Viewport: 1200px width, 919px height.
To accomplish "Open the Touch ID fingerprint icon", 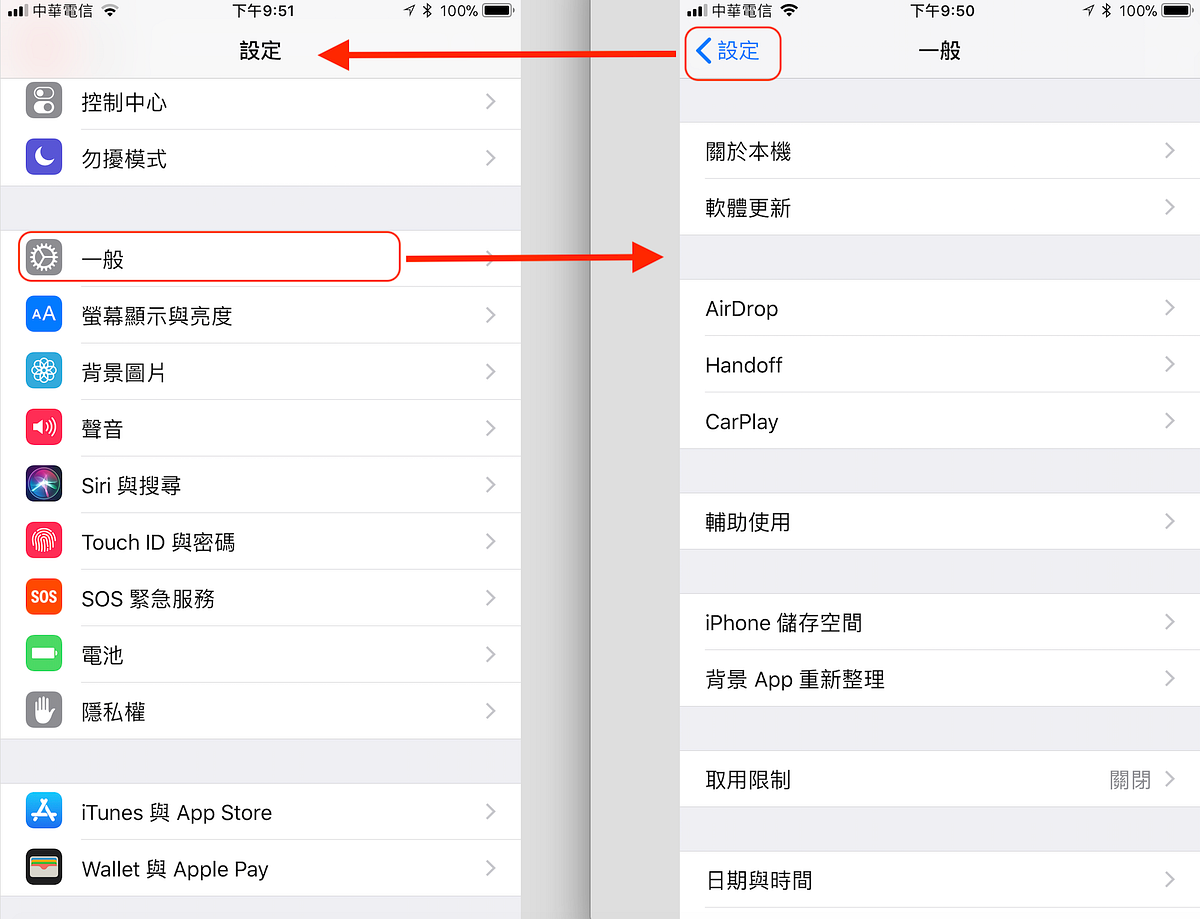I will pos(44,541).
